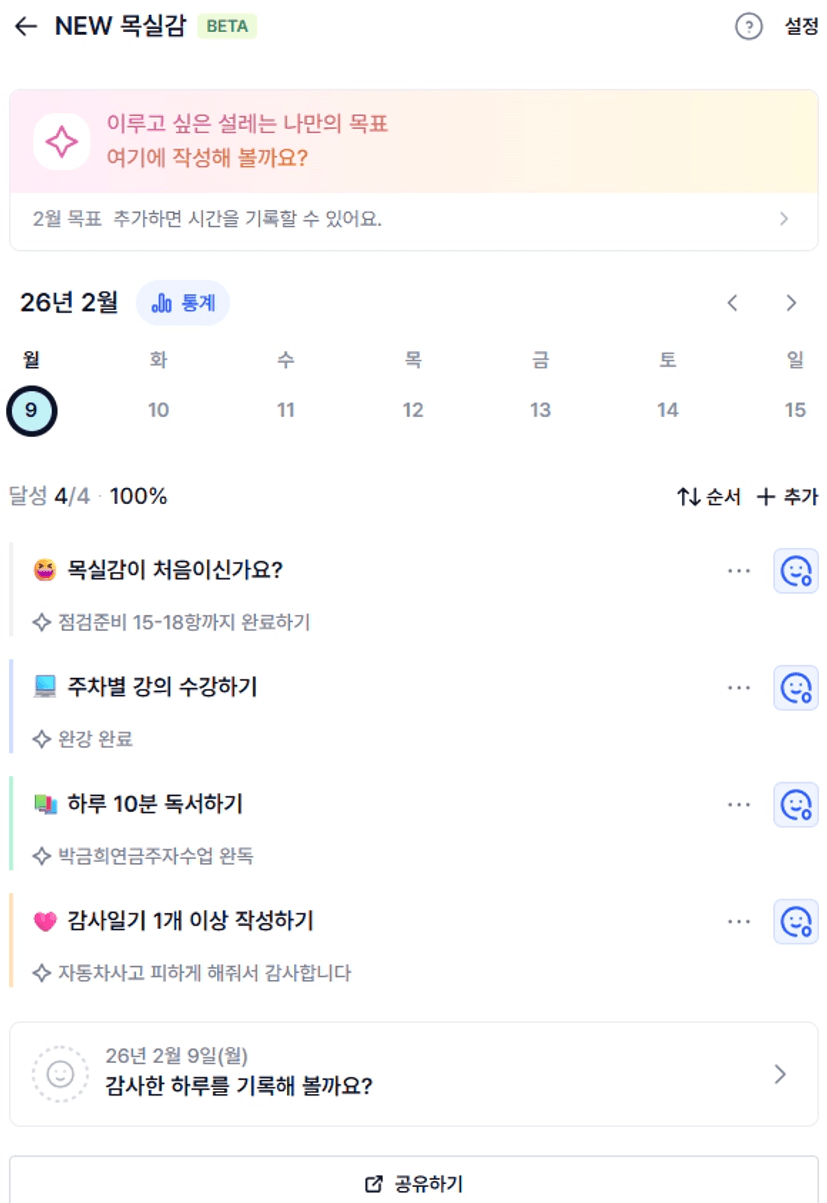Open three-dot menu for 하루 10분 독서하기
The image size is (827, 1203).
pyautogui.click(x=739, y=805)
